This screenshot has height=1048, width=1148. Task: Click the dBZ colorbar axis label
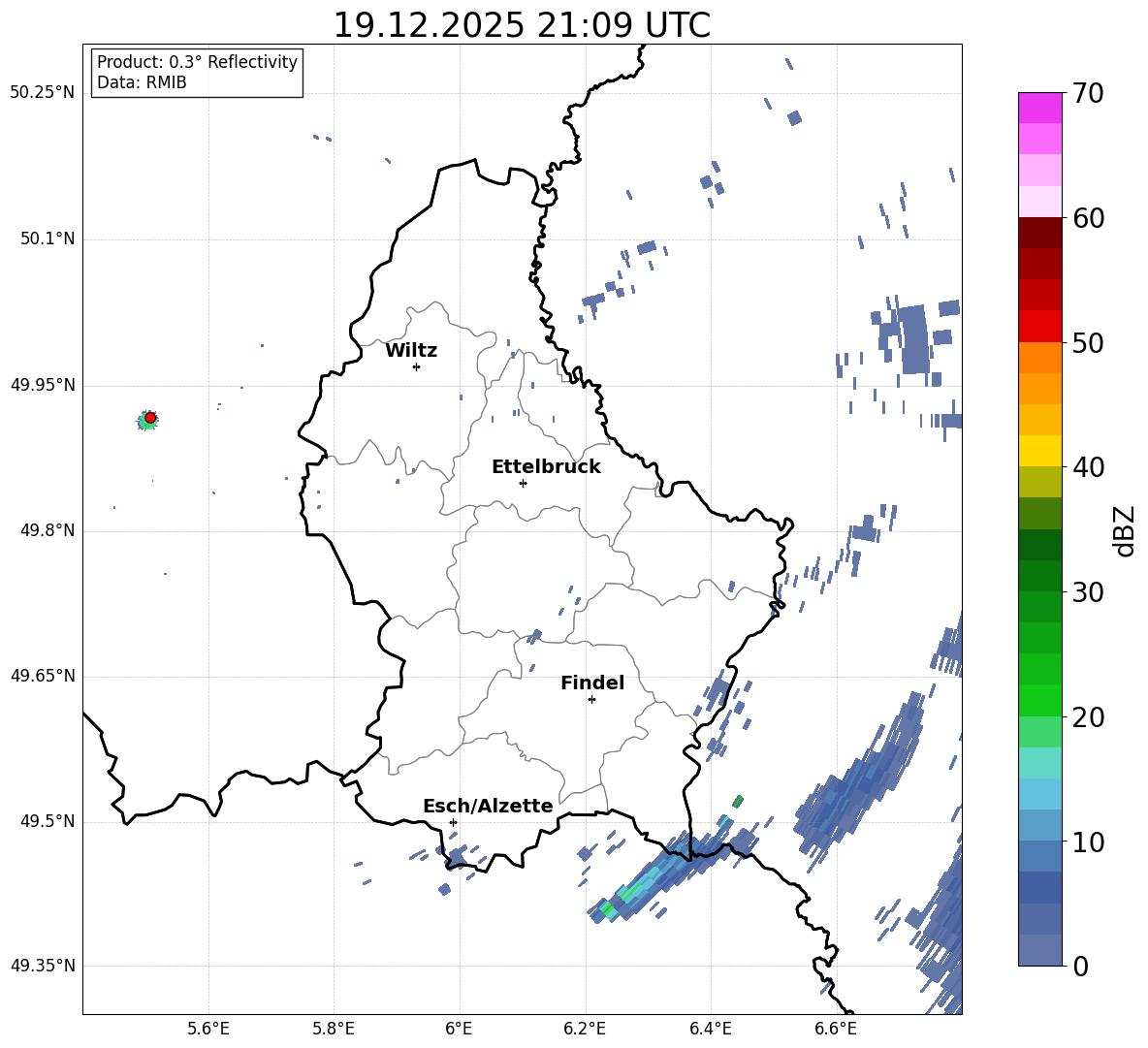click(1126, 530)
